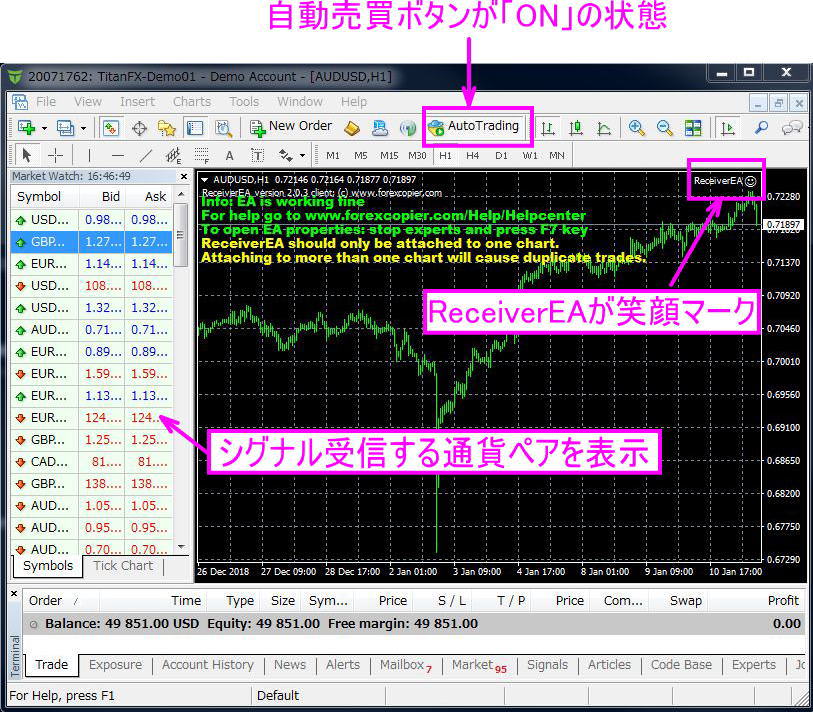Open the profiles dropdown arrow
The height and width of the screenshot is (712, 813).
(83, 126)
